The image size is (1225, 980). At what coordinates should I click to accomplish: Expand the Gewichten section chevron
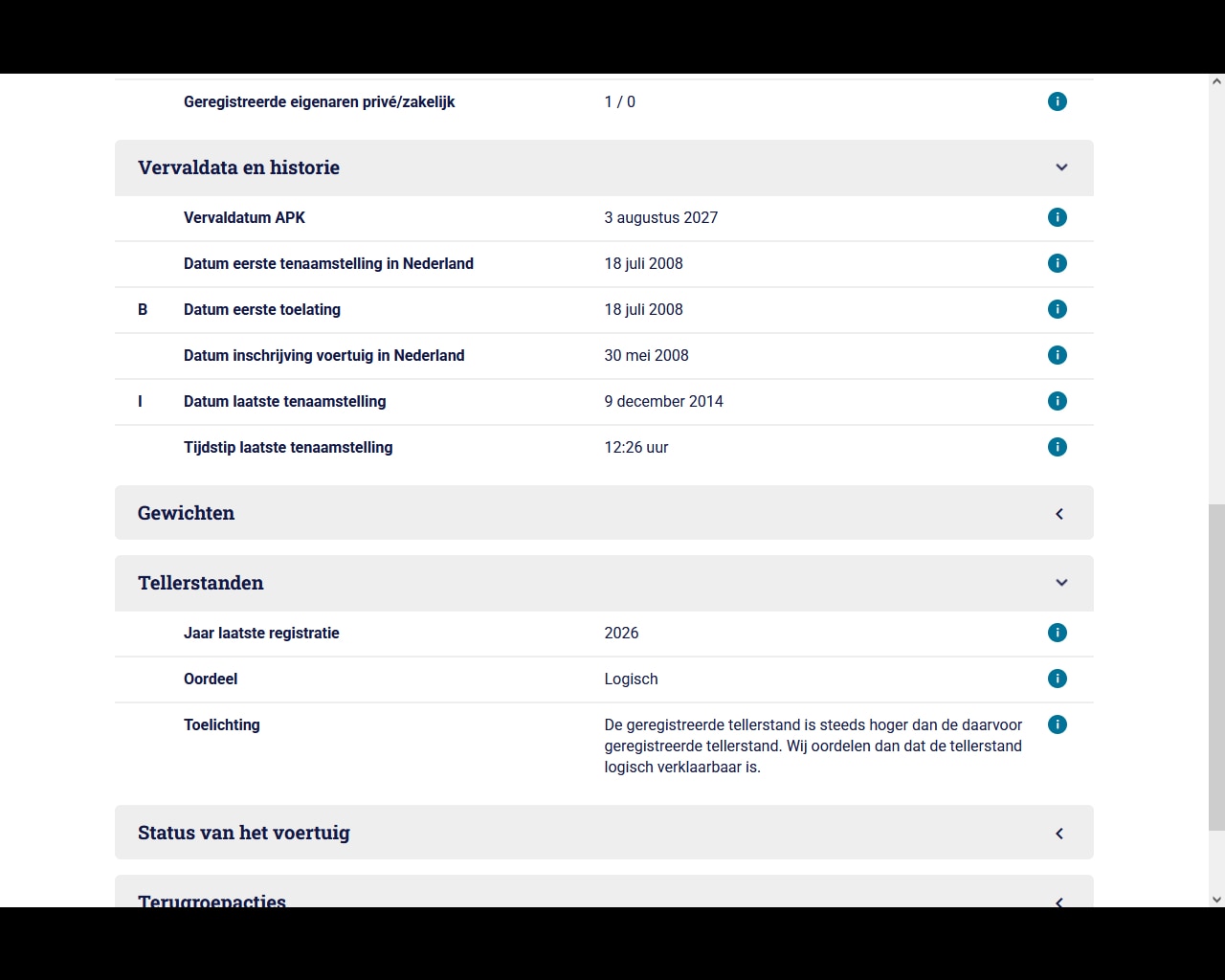[x=1059, y=514]
